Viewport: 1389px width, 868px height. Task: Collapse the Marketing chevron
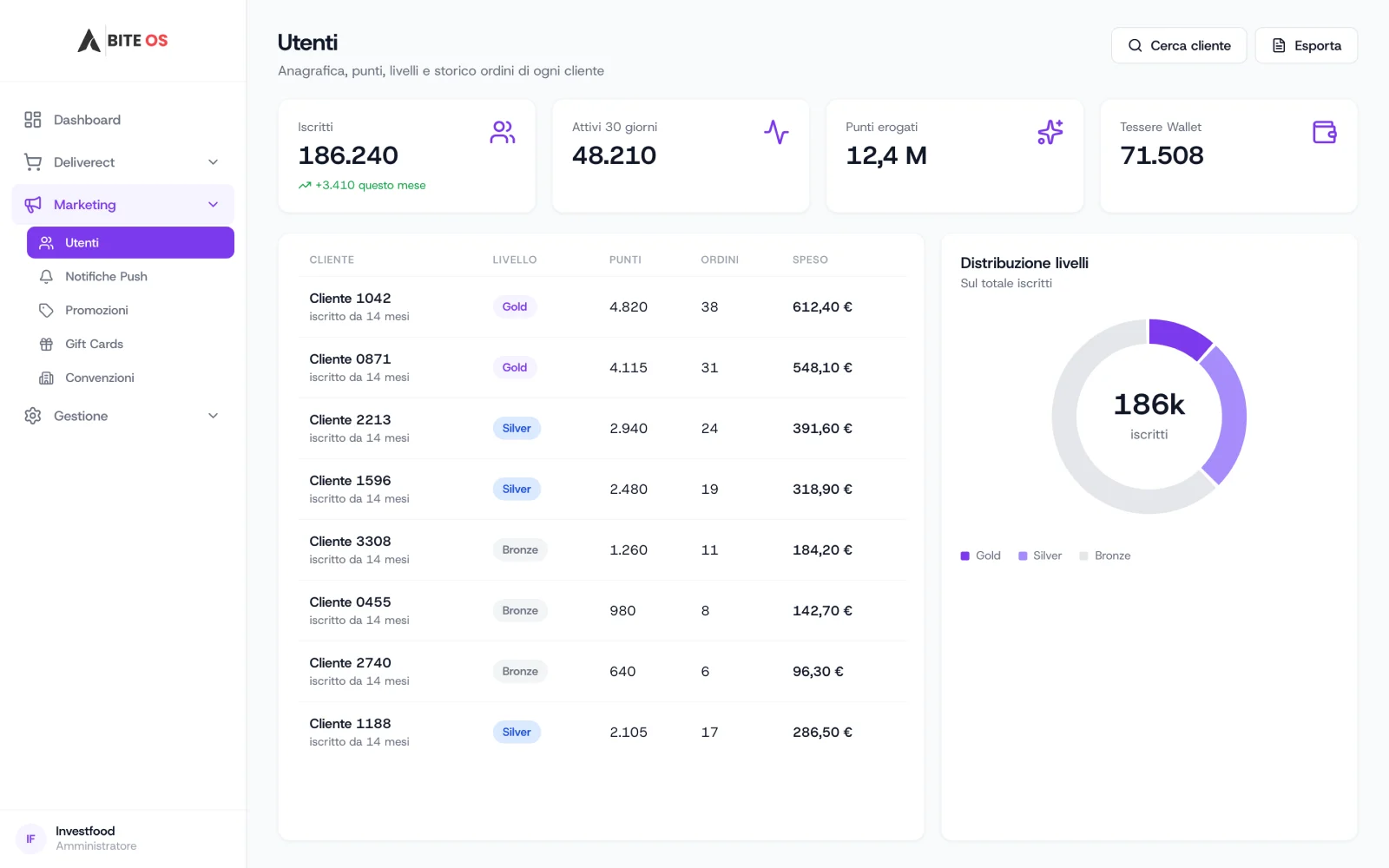[x=214, y=205]
